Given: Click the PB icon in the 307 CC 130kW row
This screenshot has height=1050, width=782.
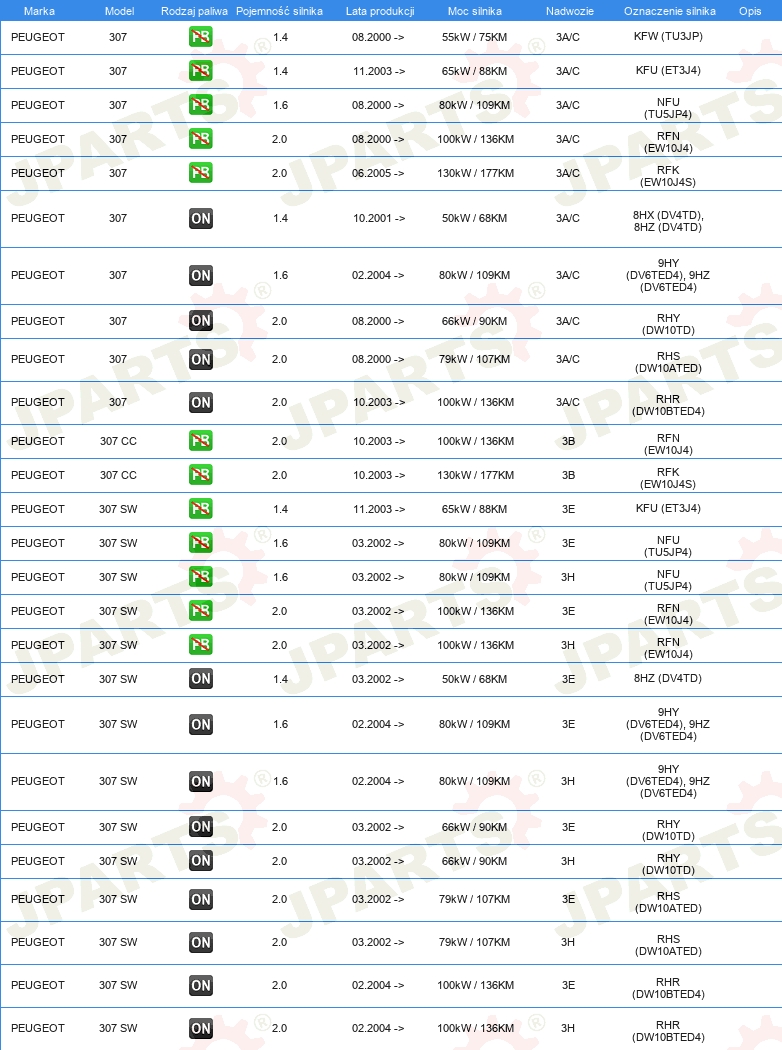Looking at the screenshot, I should point(201,475).
